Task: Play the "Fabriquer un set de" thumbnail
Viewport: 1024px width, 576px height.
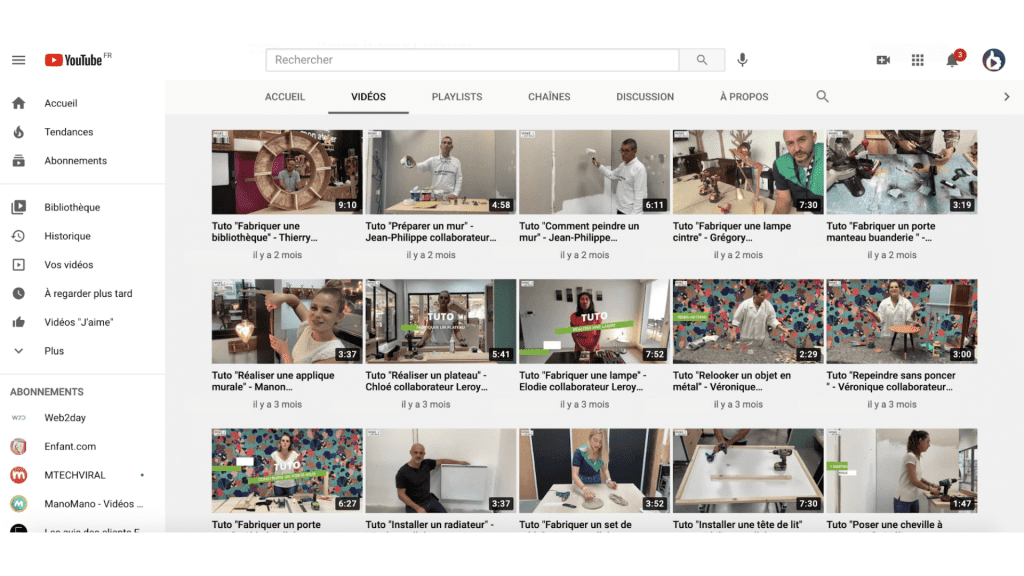Action: coord(594,471)
